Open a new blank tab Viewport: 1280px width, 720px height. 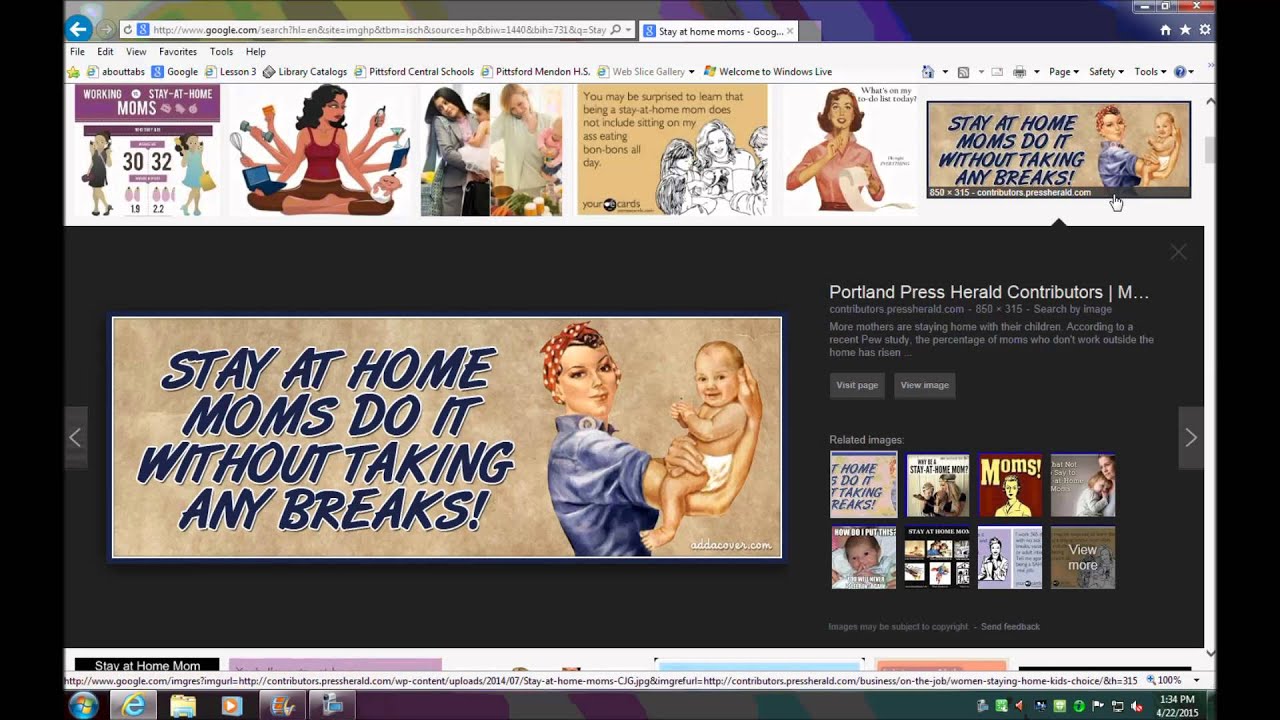(x=810, y=31)
